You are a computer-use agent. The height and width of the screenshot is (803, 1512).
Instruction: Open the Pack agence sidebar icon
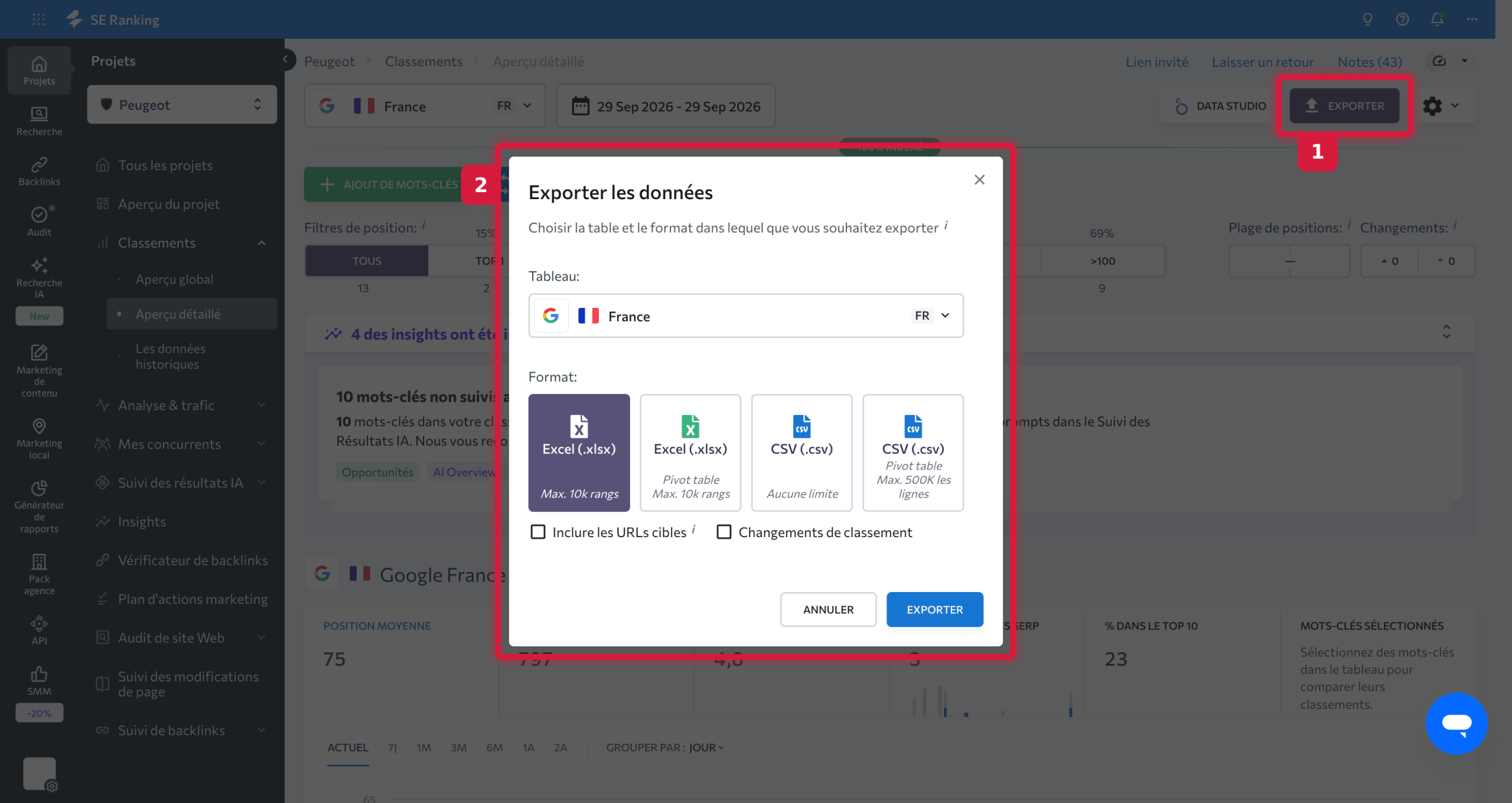pyautogui.click(x=39, y=574)
